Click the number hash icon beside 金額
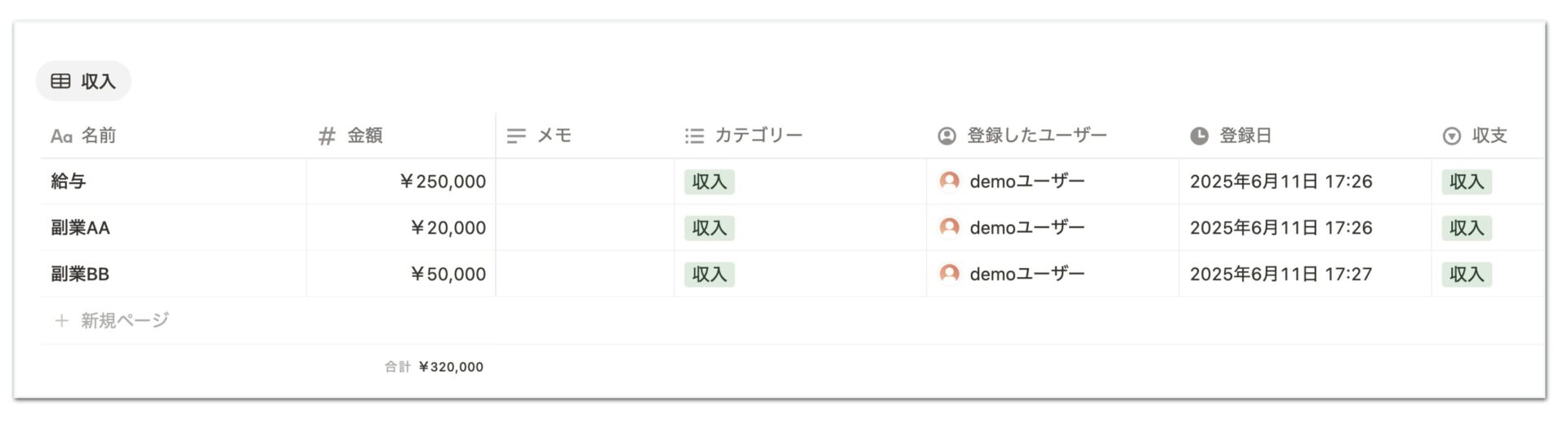This screenshot has width=1568, height=424. click(x=327, y=136)
